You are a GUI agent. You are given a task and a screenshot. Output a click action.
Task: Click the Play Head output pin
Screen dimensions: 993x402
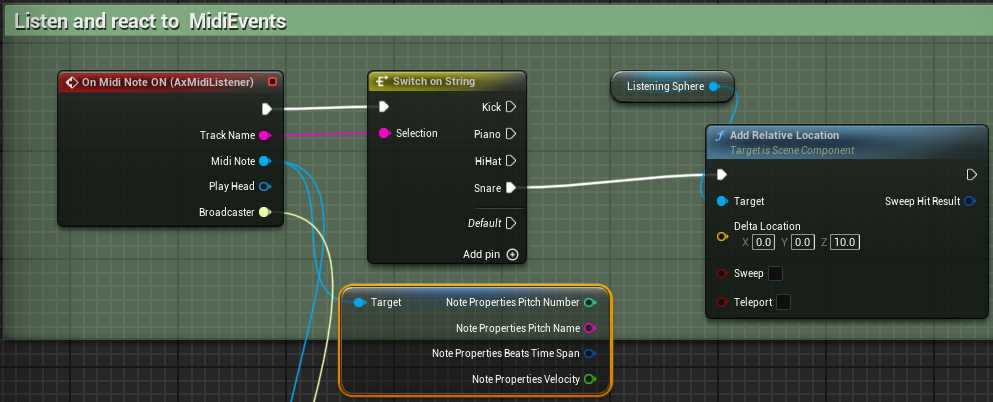coord(265,186)
